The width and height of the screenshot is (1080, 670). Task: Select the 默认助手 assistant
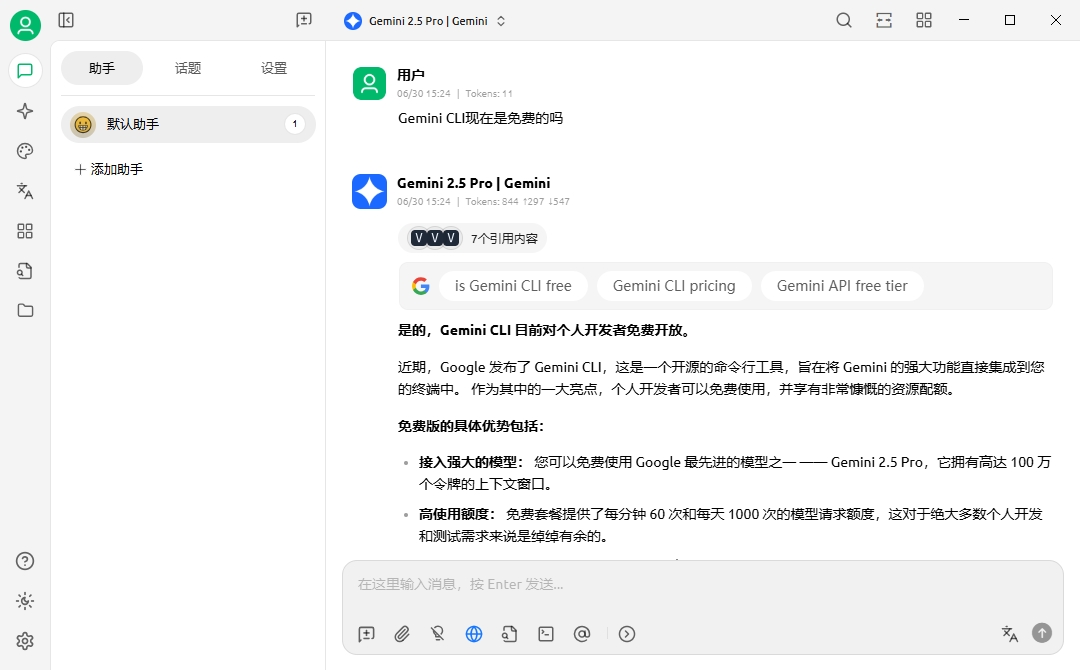coord(188,124)
